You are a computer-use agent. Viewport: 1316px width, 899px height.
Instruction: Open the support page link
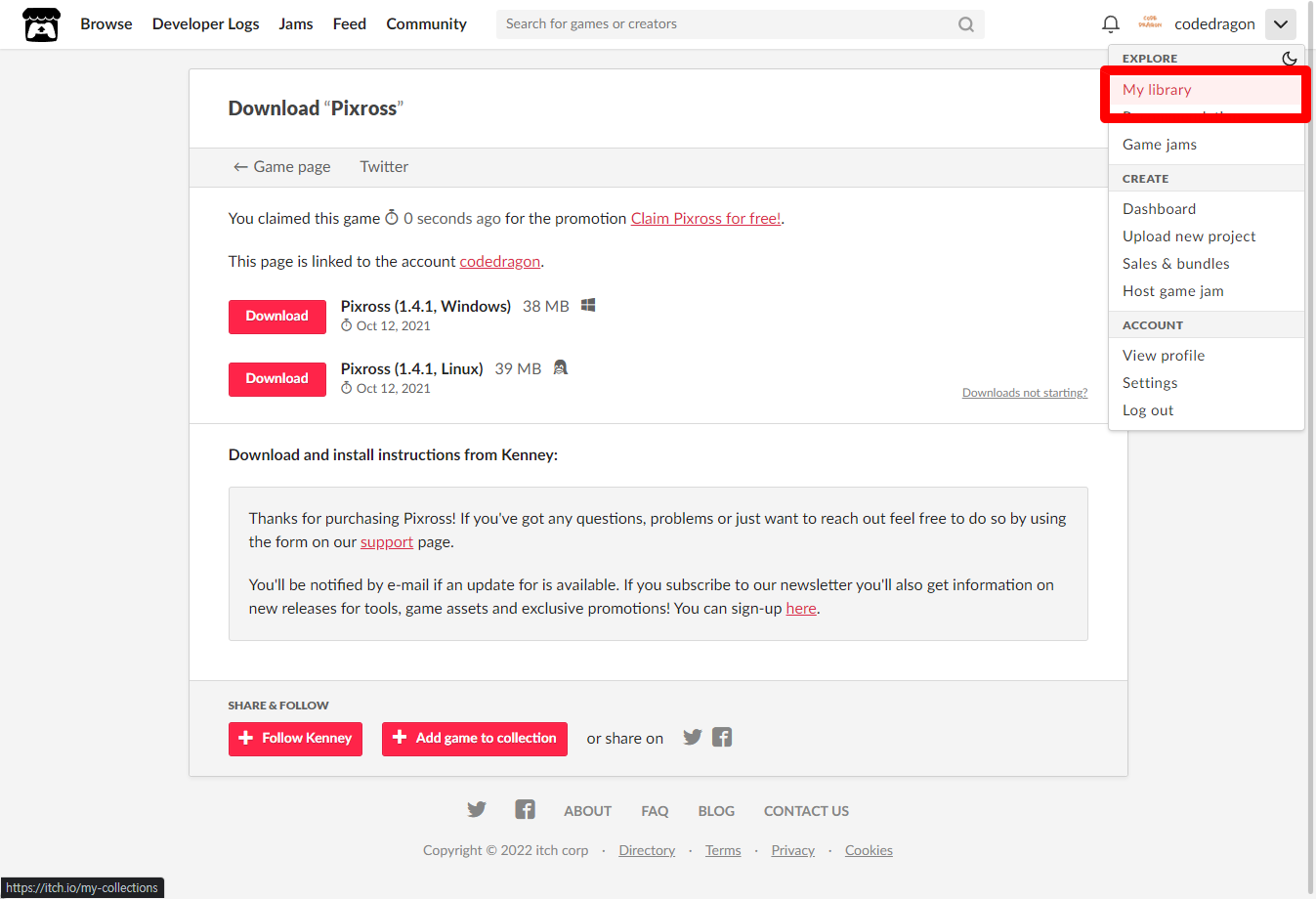(x=387, y=542)
